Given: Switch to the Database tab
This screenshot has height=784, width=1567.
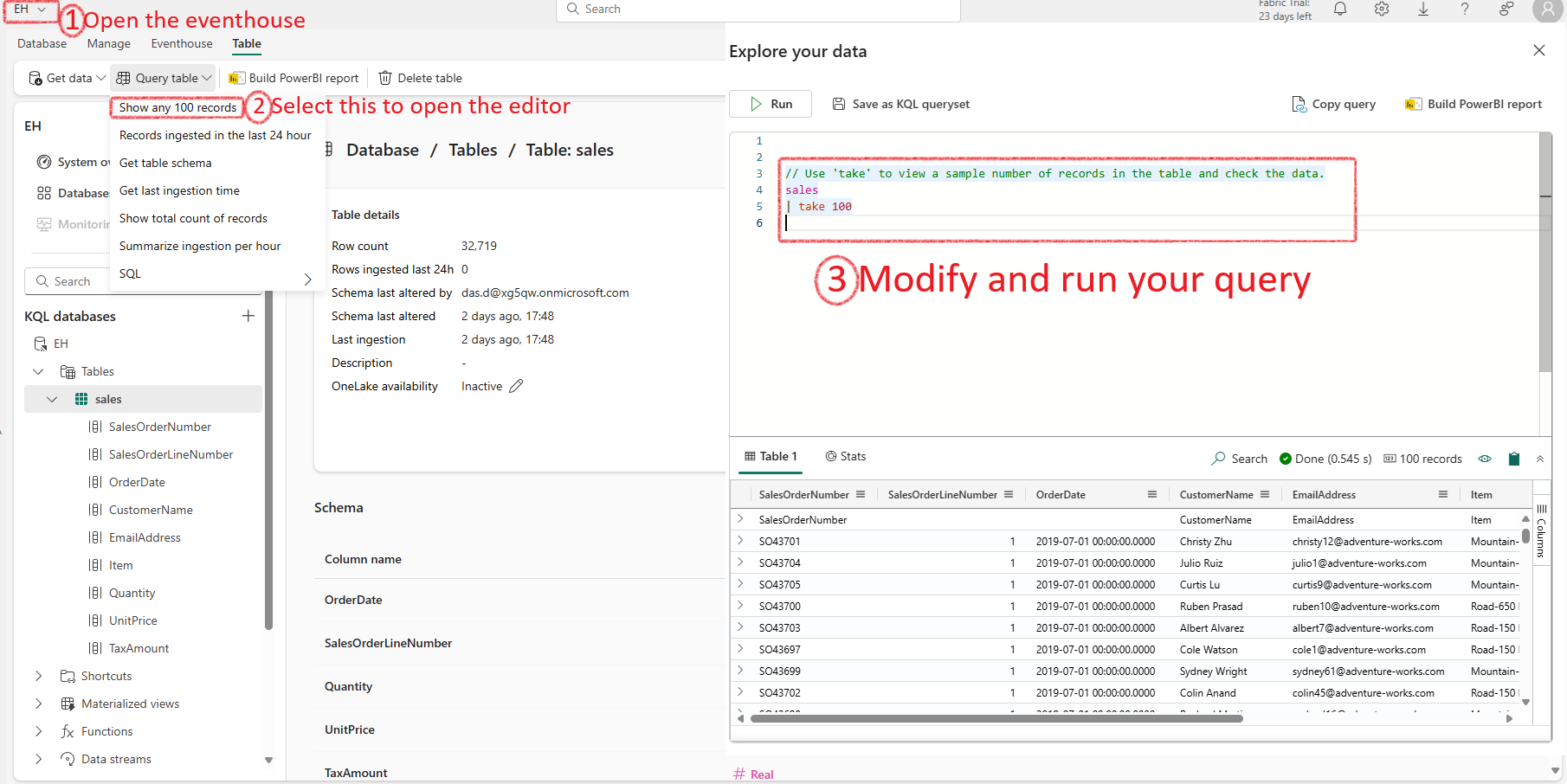Looking at the screenshot, I should click(42, 43).
